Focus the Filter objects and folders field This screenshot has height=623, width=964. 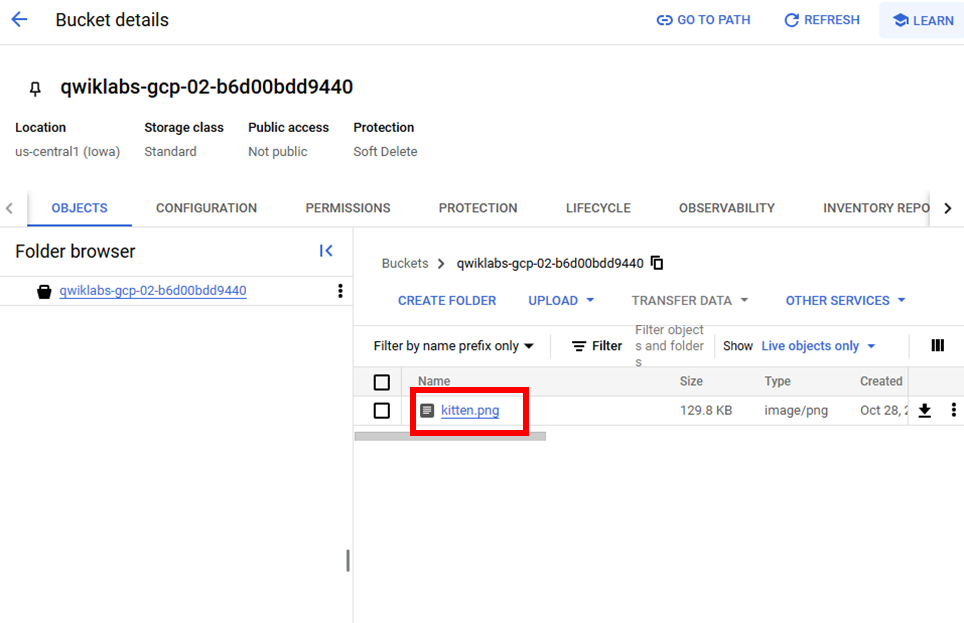point(670,346)
